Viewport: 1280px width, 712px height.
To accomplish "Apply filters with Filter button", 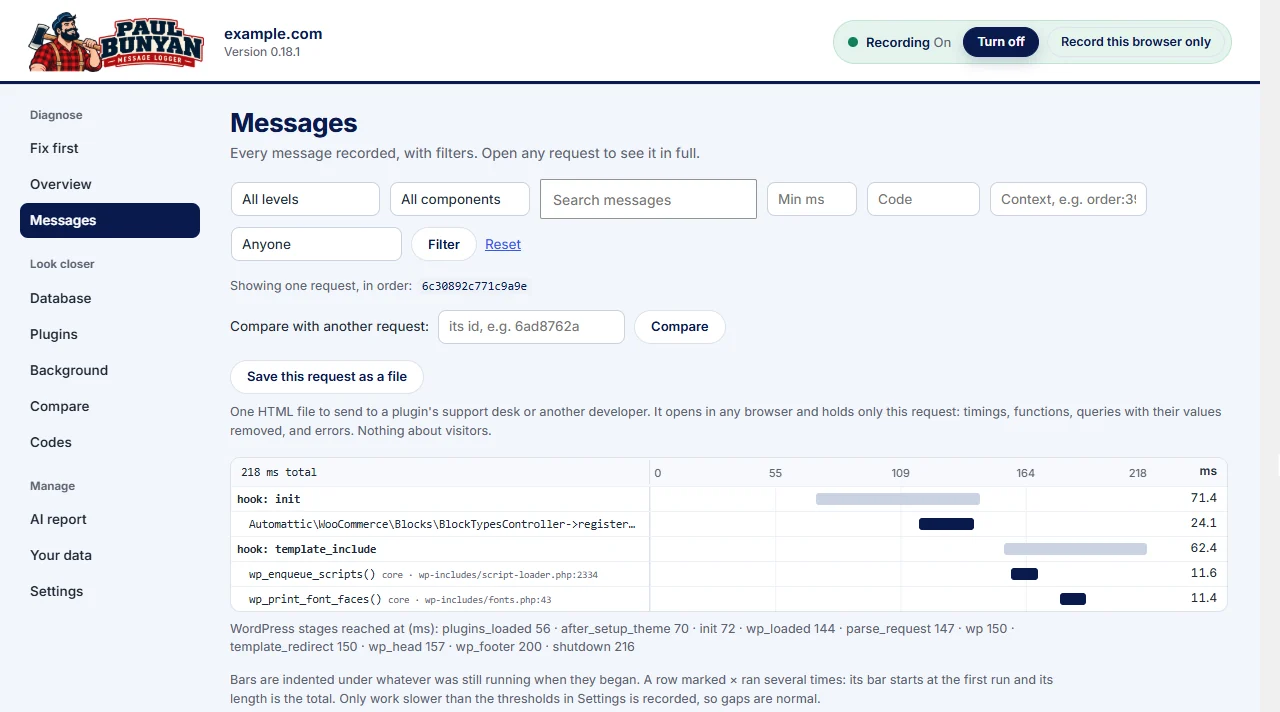I will tap(444, 244).
